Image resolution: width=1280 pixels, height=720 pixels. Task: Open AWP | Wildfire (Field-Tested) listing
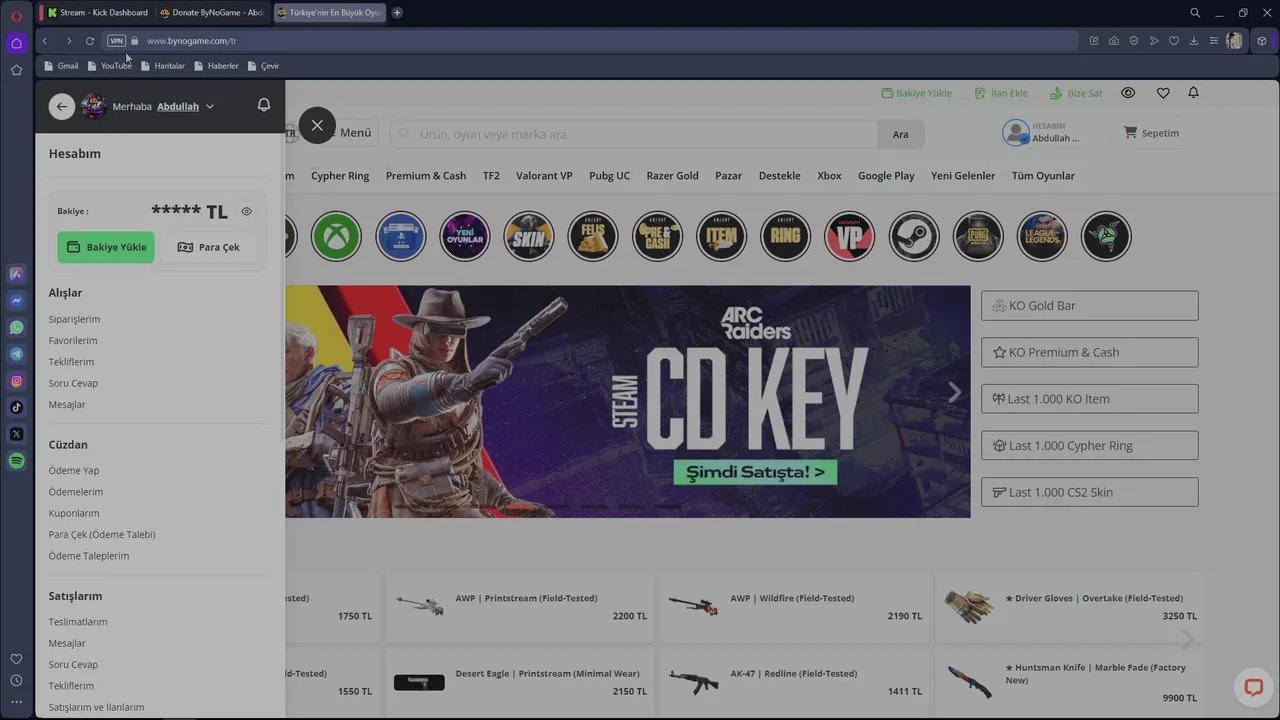(x=794, y=606)
